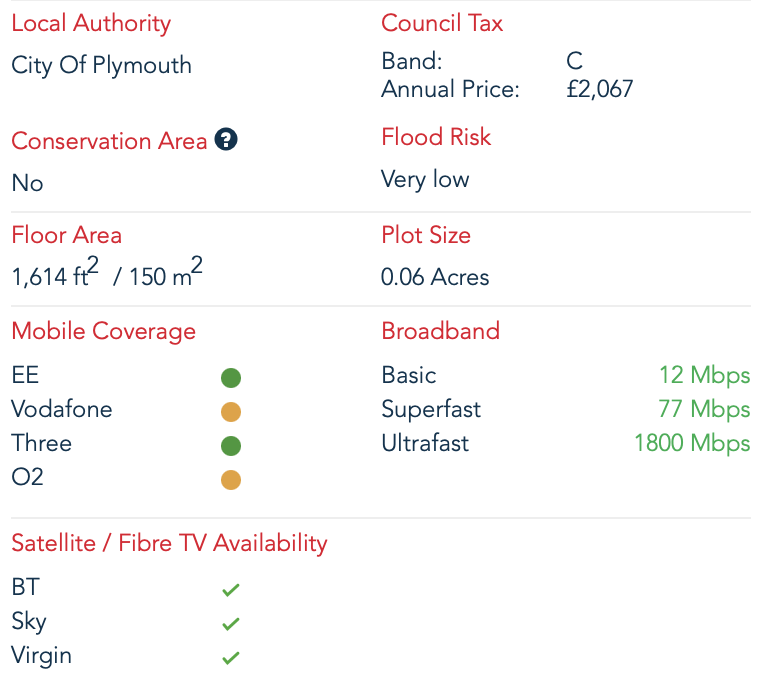Click the Virgin availability checkmark

tap(231, 658)
